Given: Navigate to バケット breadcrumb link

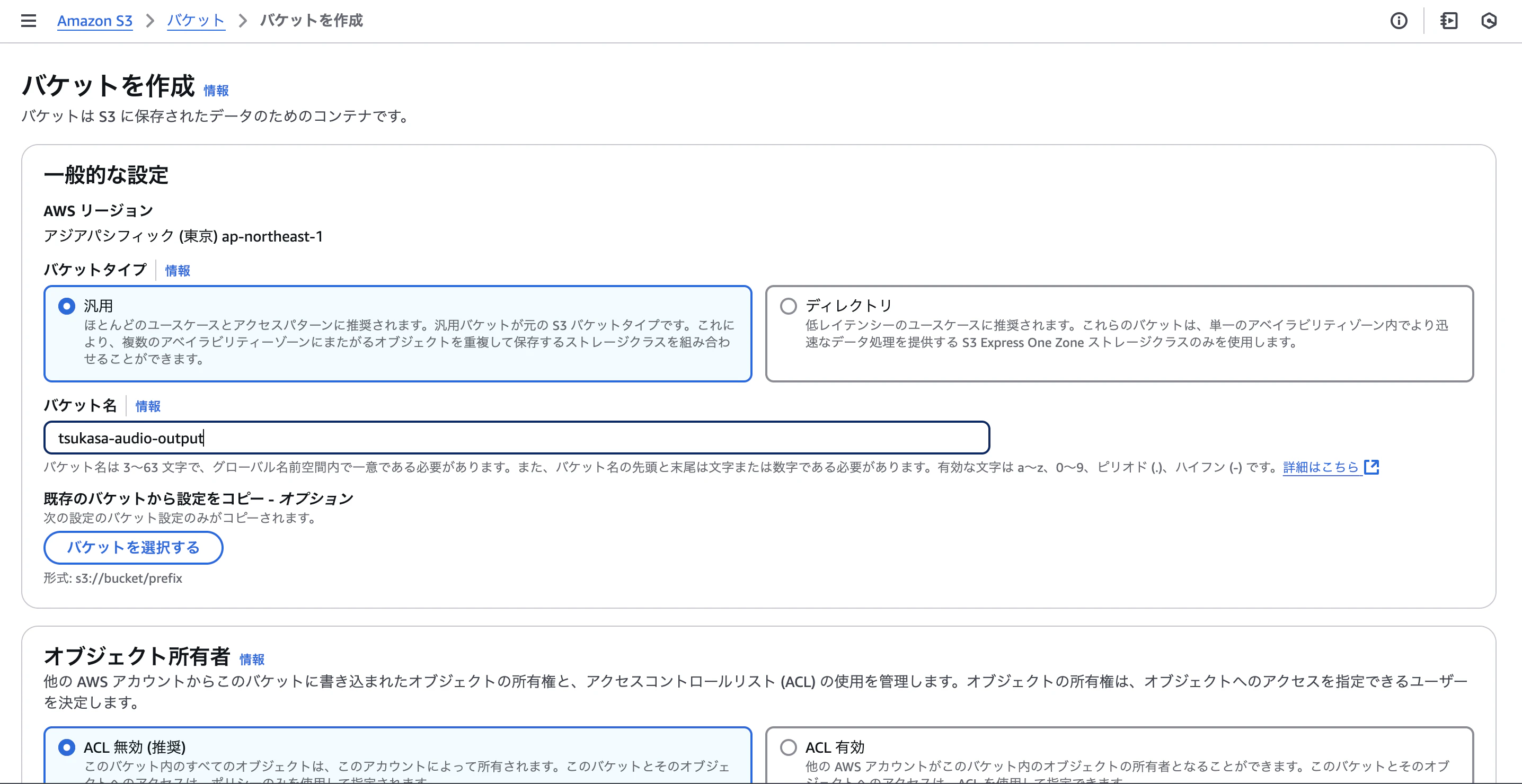Looking at the screenshot, I should pos(196,21).
